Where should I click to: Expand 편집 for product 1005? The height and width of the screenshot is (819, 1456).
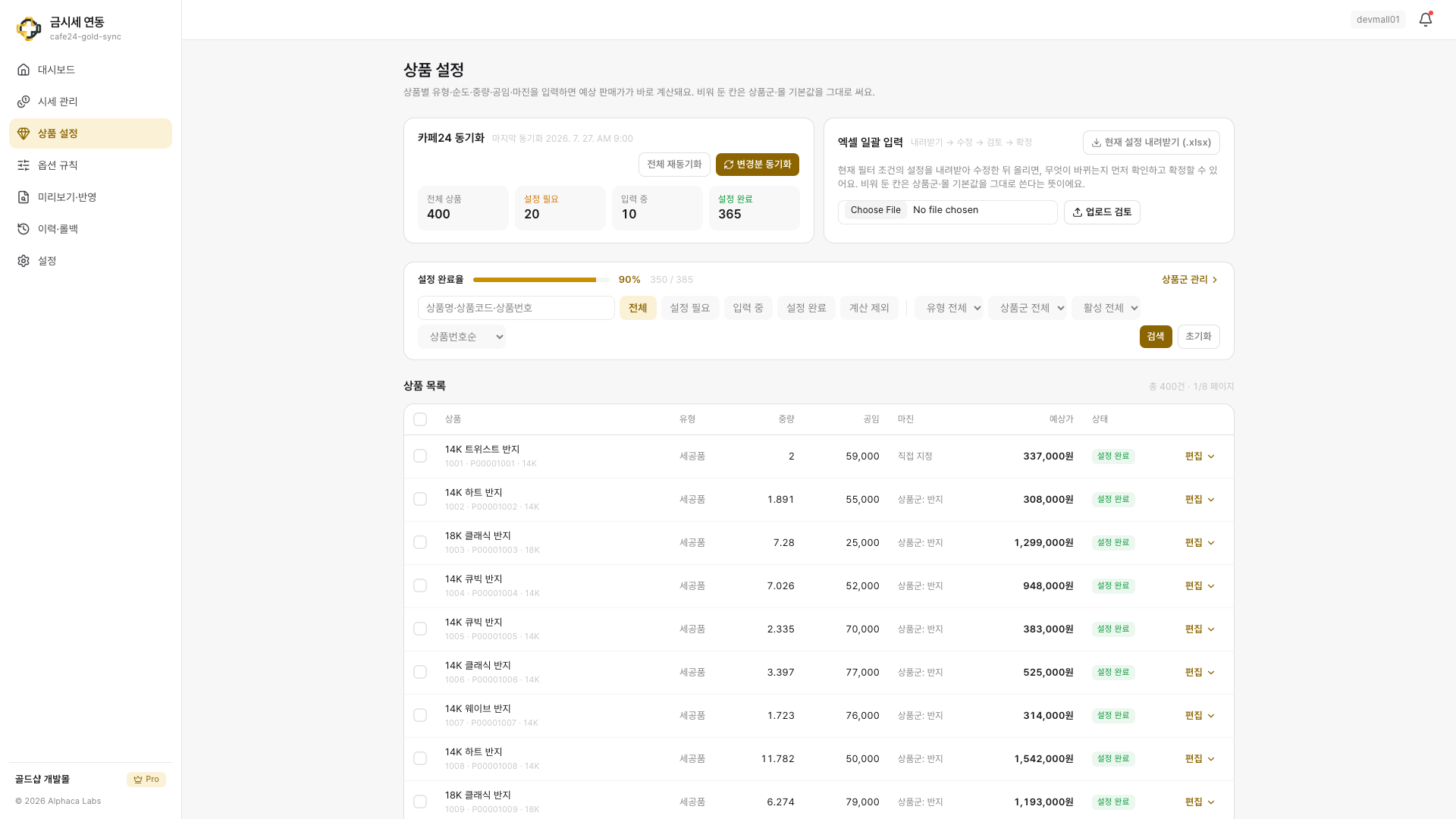[x=1200, y=629]
